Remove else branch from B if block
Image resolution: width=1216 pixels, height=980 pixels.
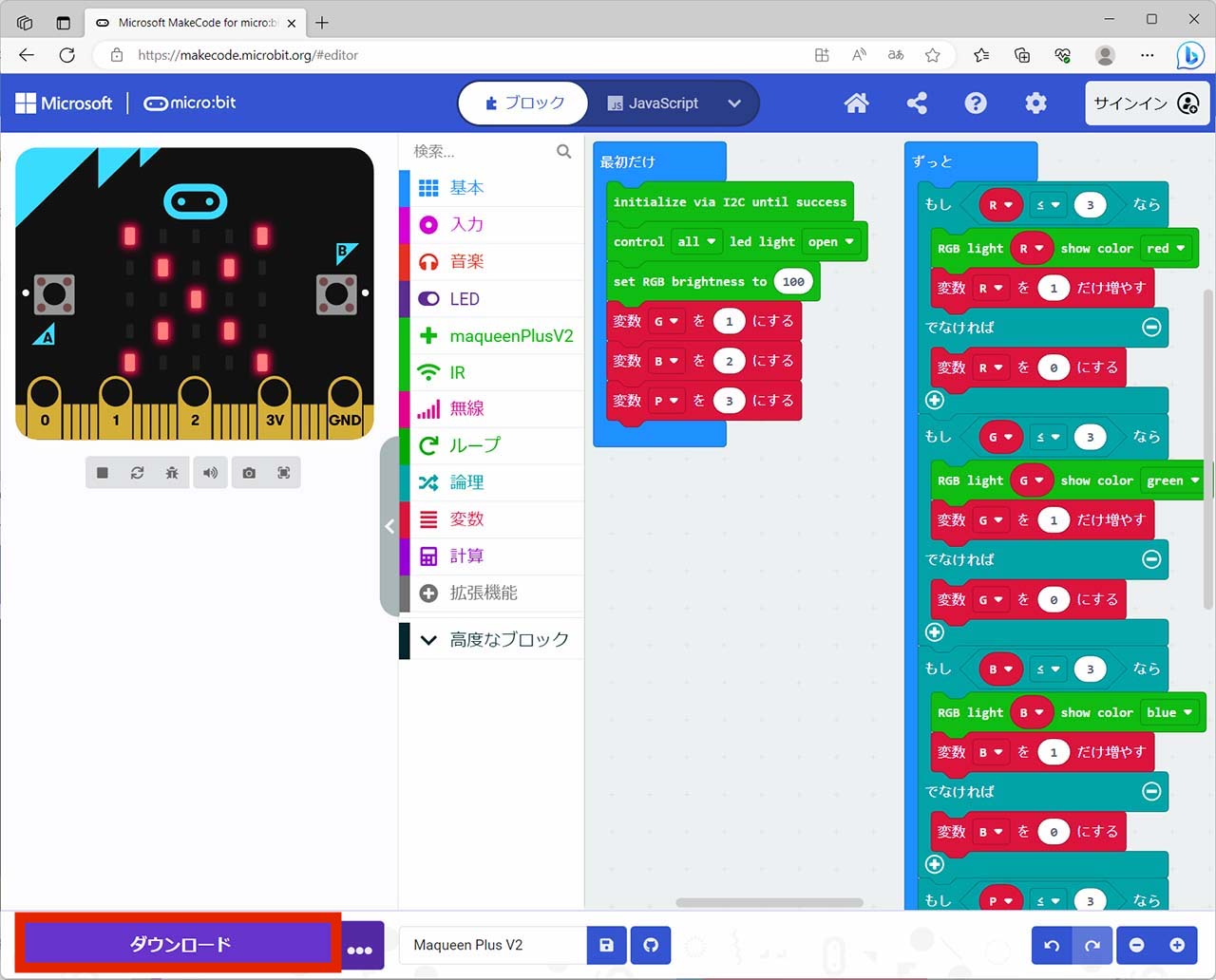coord(1151,791)
